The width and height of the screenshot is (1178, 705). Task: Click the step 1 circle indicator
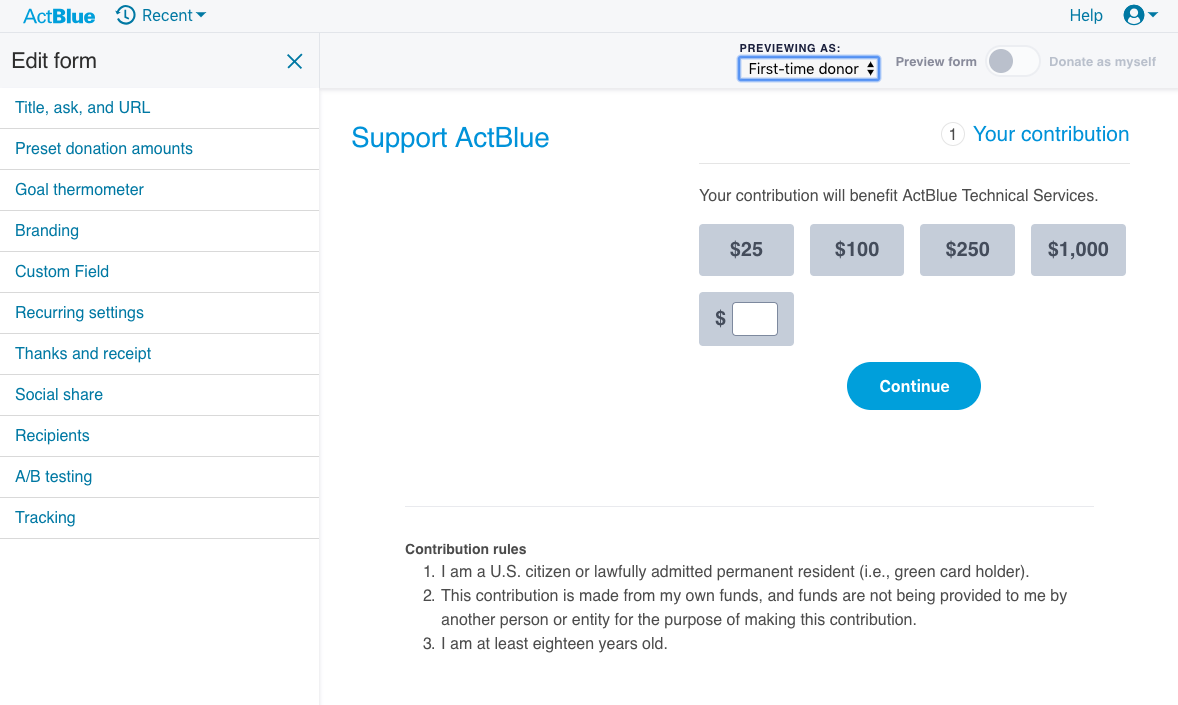[x=952, y=135]
